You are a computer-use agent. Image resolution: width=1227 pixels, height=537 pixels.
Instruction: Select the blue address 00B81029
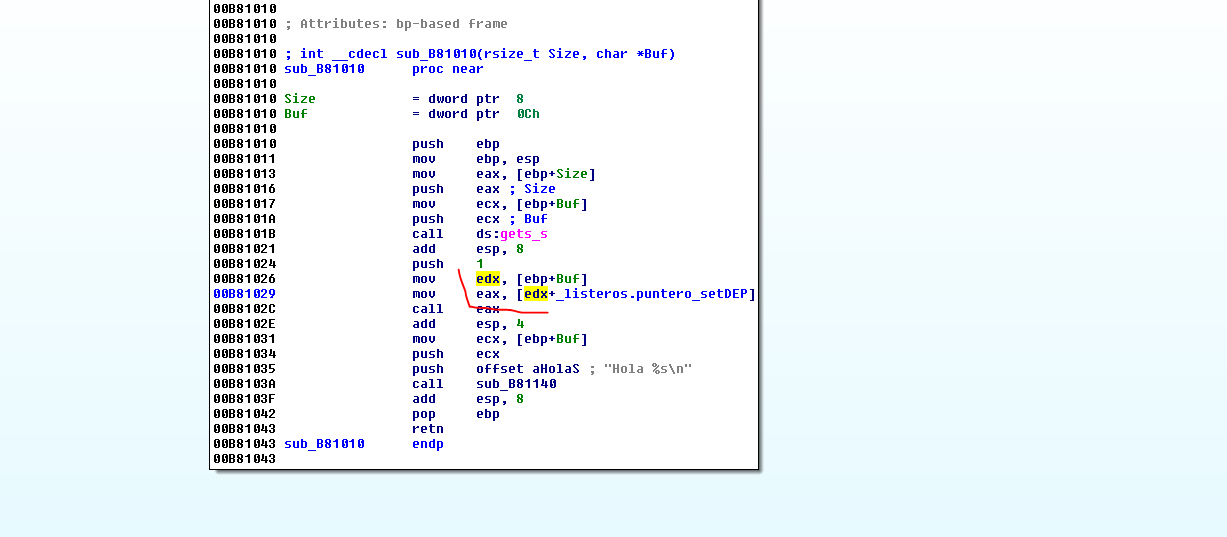point(244,294)
